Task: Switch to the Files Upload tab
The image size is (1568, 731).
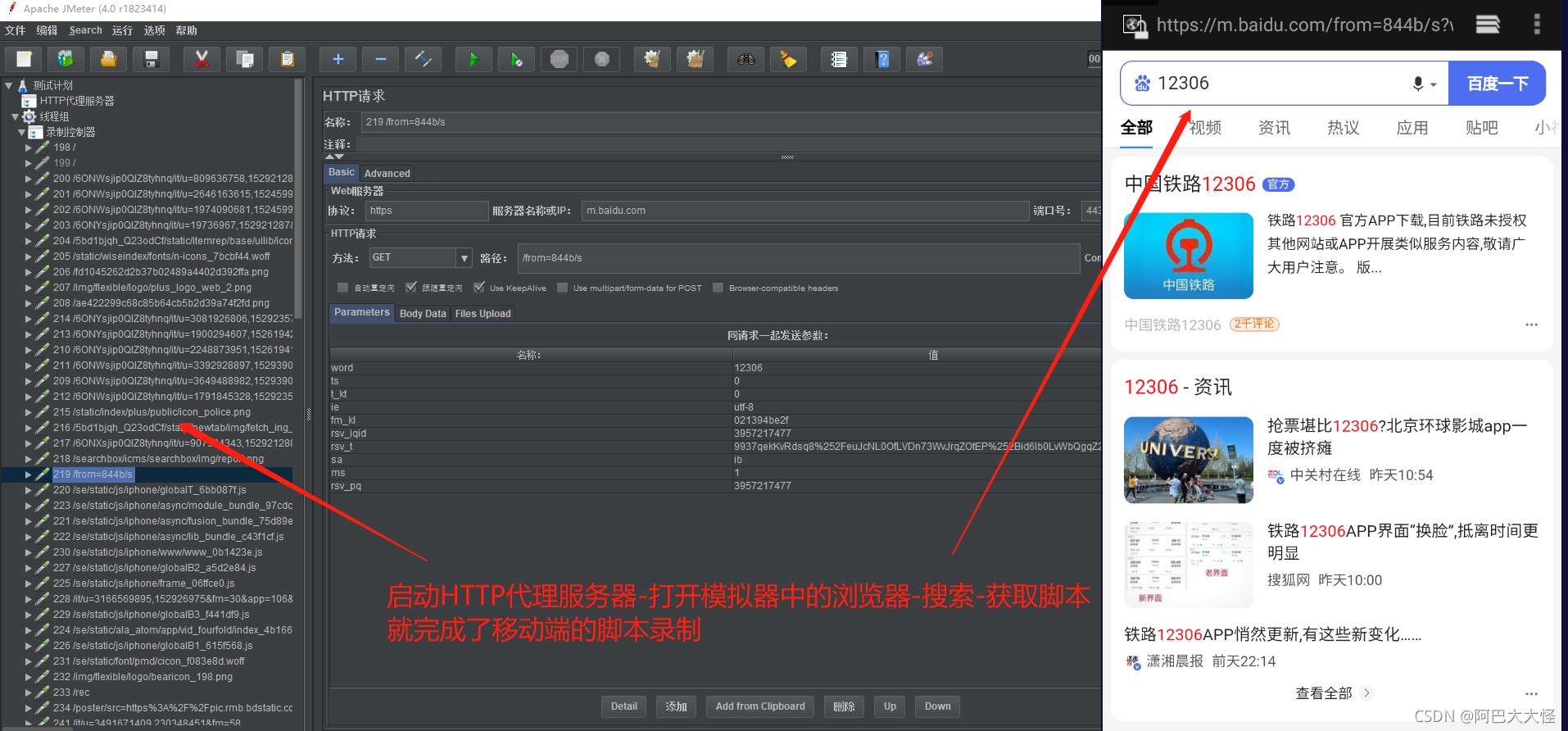Action: [483, 313]
